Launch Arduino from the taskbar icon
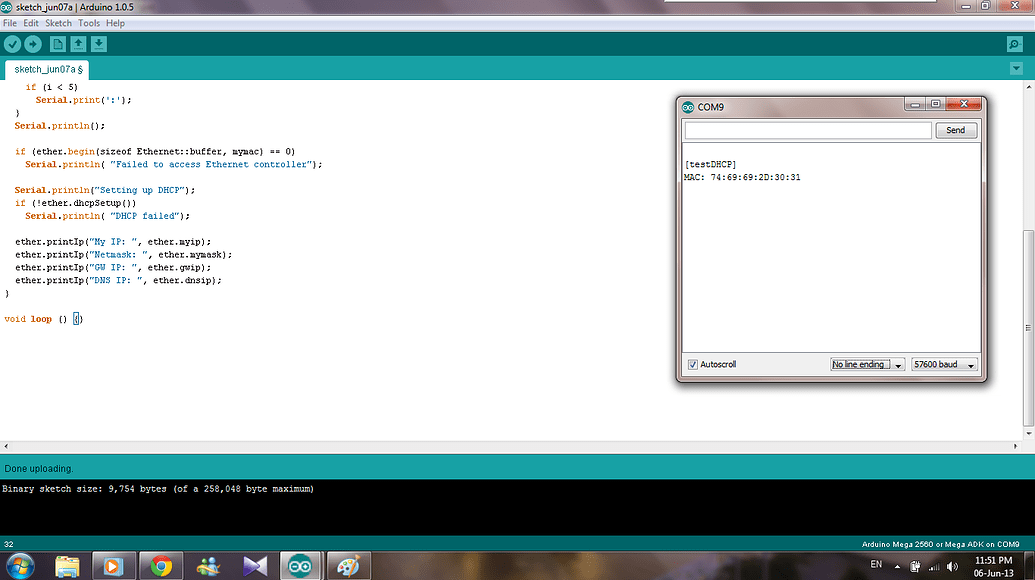Image resolution: width=1035 pixels, height=580 pixels. click(301, 565)
